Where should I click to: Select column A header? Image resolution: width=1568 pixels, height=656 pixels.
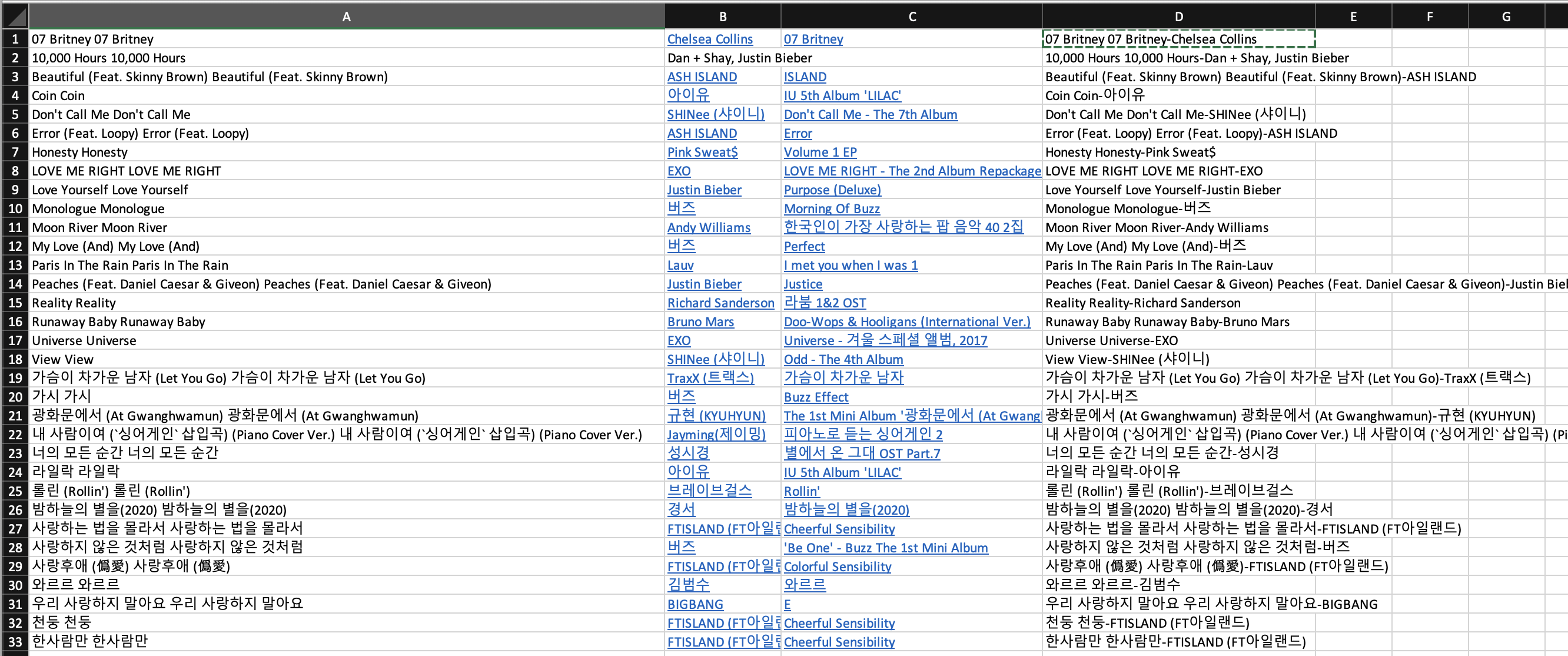[x=346, y=16]
